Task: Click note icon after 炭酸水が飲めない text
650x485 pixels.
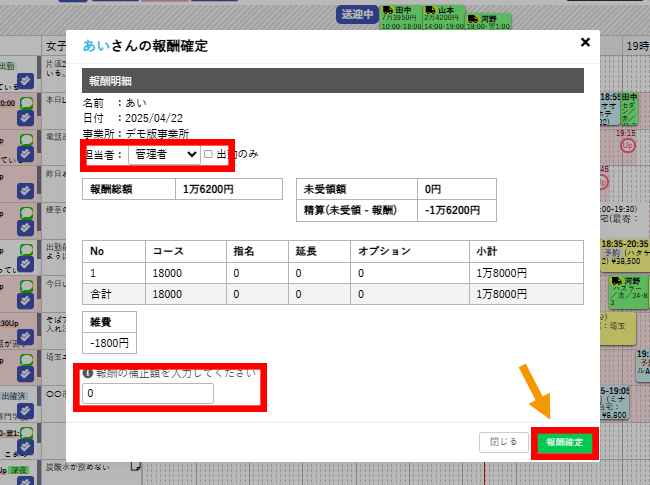Action: tap(136, 466)
